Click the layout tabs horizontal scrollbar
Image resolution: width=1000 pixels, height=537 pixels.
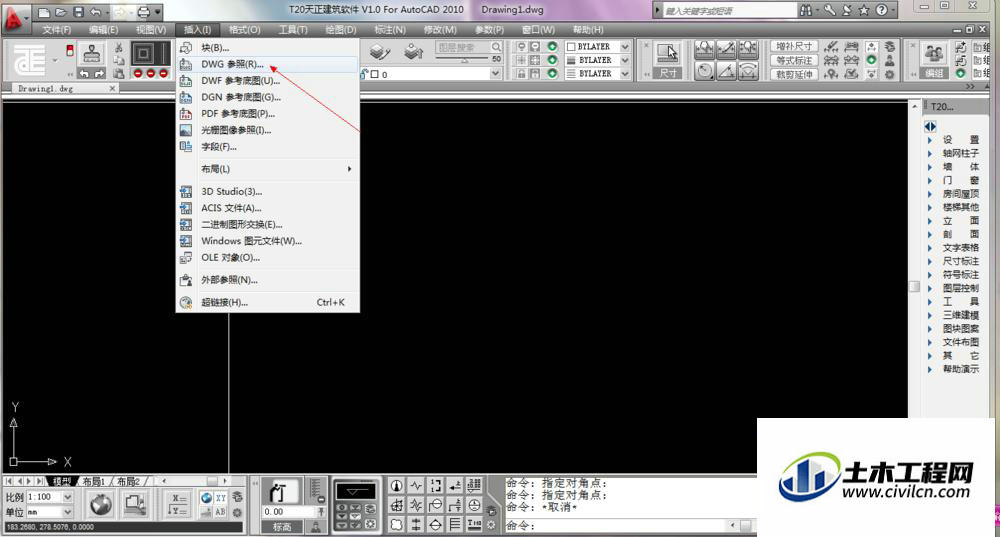tap(195, 481)
